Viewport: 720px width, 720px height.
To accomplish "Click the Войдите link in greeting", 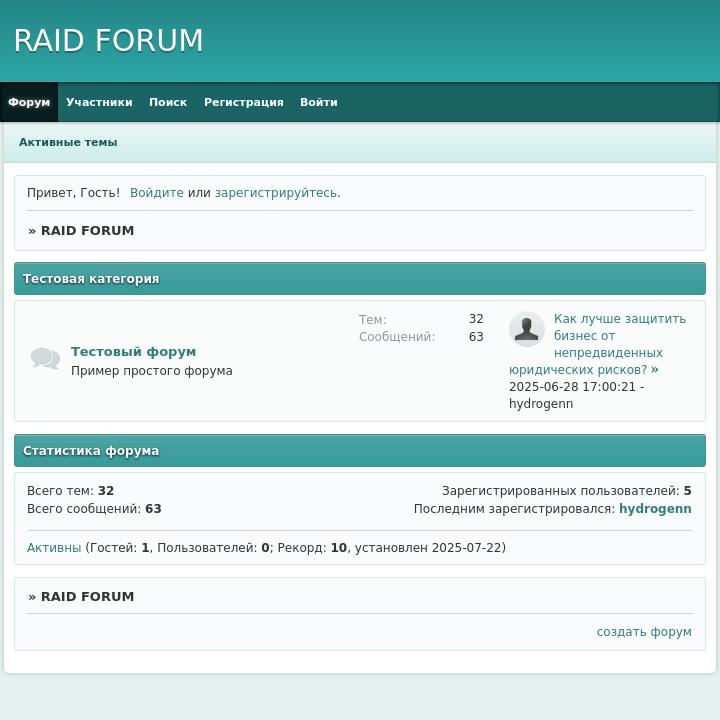I will [156, 193].
